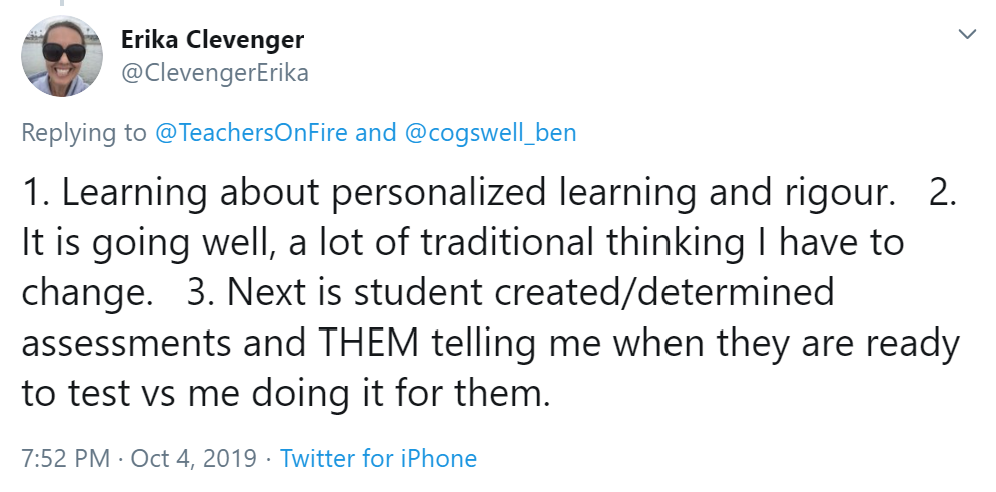This screenshot has width=996, height=492.
Task: Click the word "change." in the tweet
Action: [x=87, y=293]
